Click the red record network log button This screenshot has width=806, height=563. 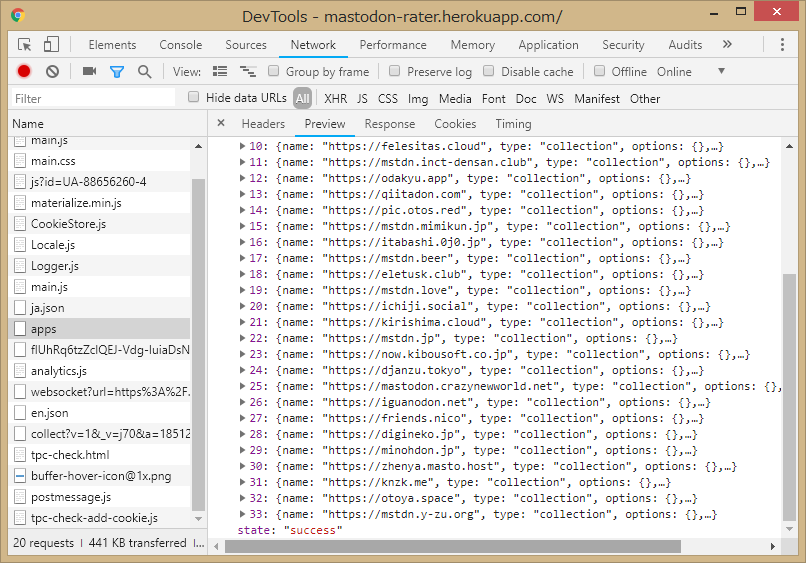tap(24, 71)
